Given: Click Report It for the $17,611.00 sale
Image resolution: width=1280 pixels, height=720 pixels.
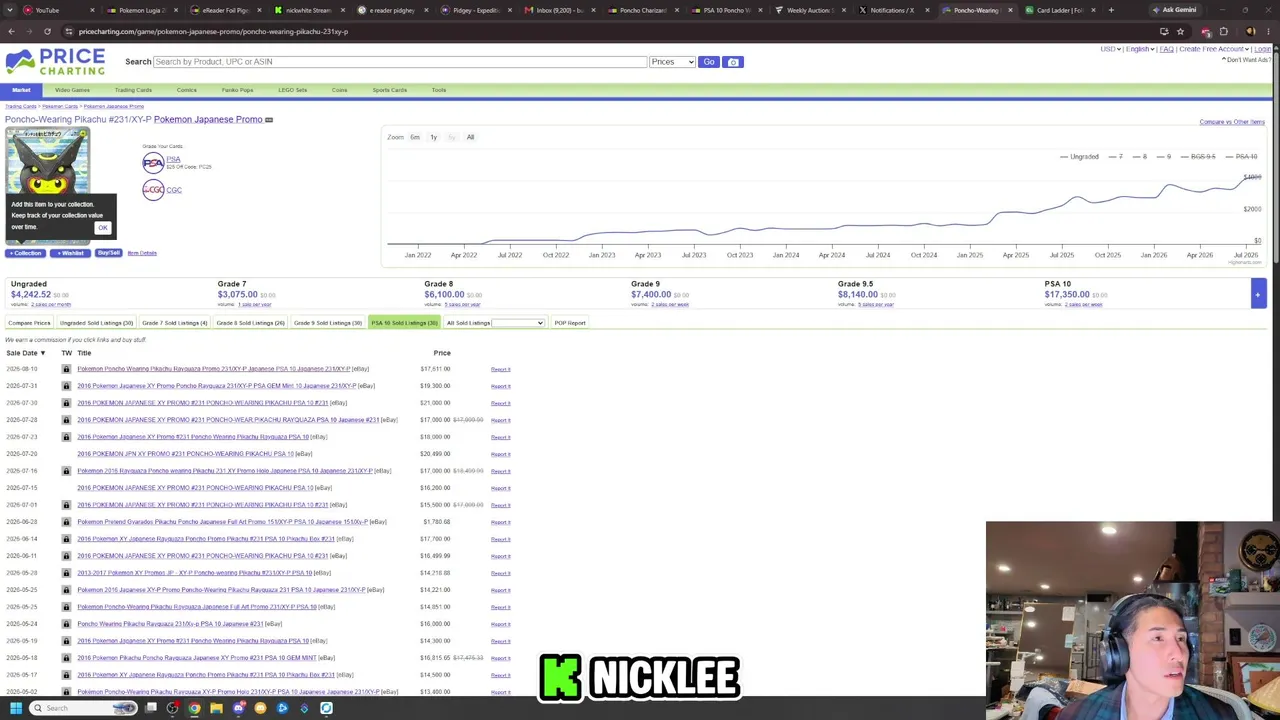Looking at the screenshot, I should click(500, 370).
